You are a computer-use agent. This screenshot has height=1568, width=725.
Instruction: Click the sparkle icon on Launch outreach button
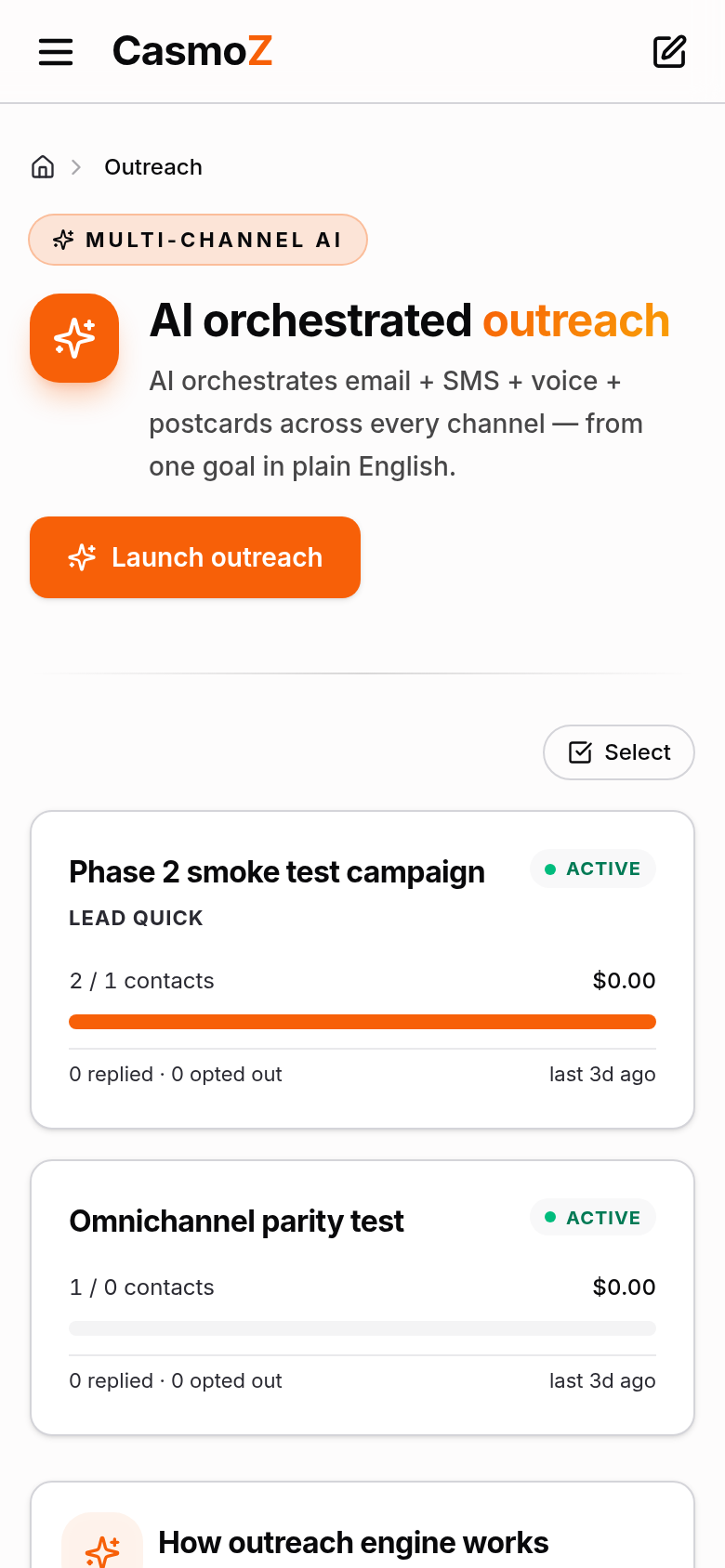click(82, 557)
